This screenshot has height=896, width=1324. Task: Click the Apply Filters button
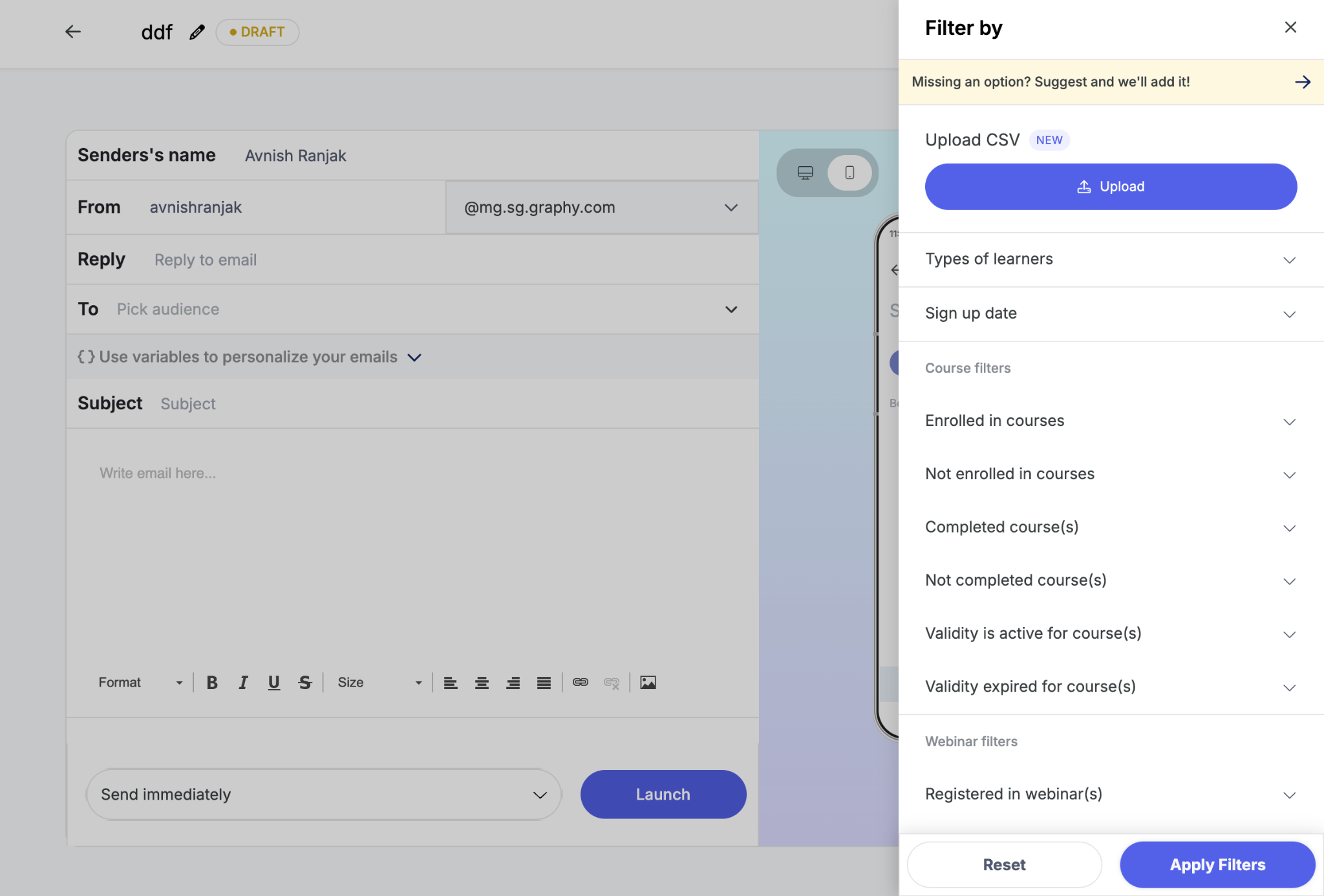(x=1217, y=865)
